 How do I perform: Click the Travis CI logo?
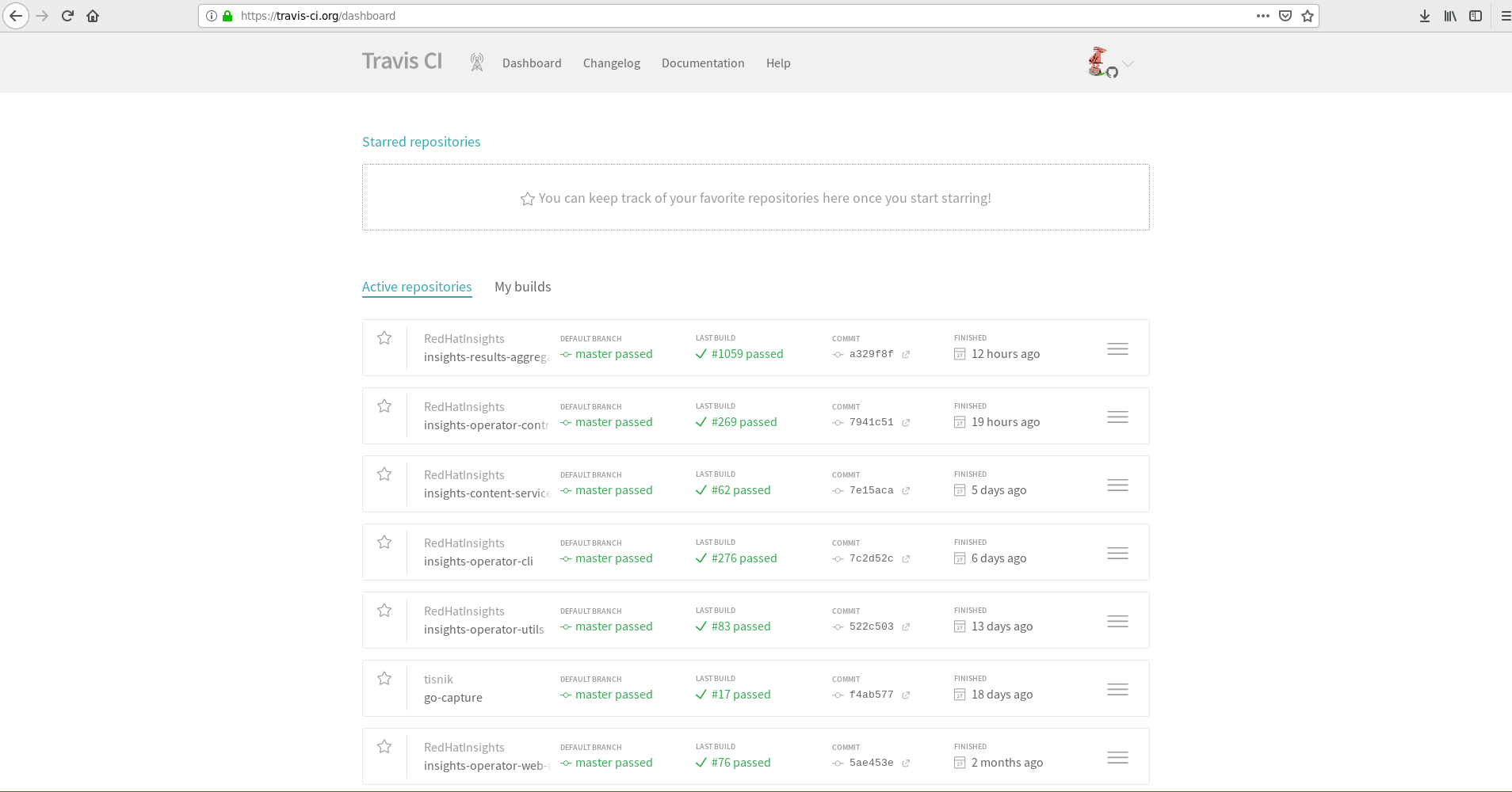click(402, 61)
